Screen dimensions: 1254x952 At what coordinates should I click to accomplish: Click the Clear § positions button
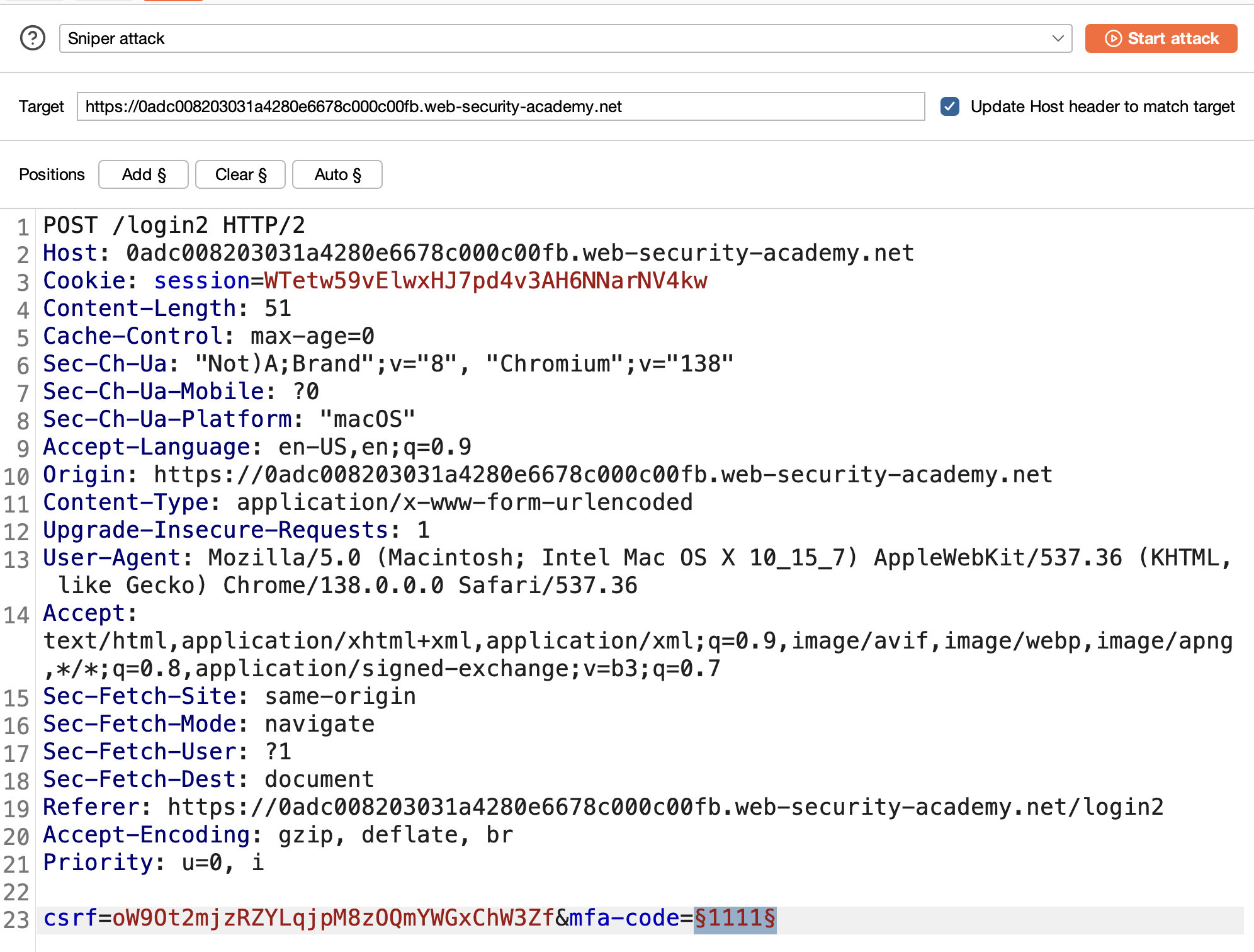click(x=240, y=174)
